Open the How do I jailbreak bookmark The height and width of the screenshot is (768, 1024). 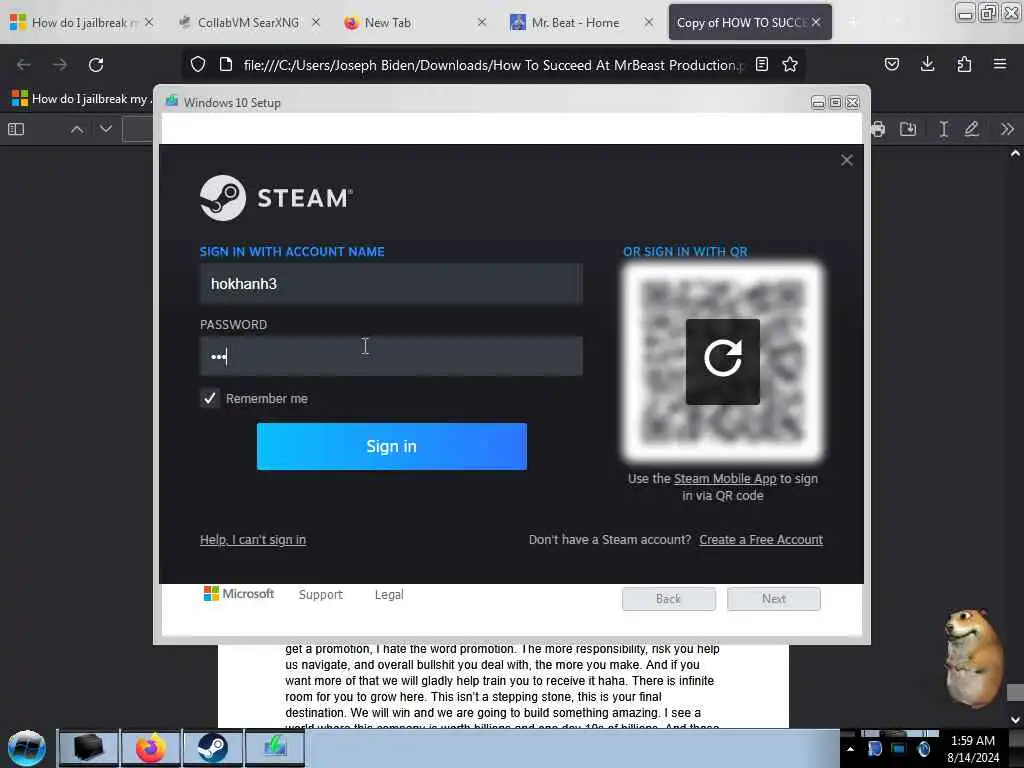point(80,99)
